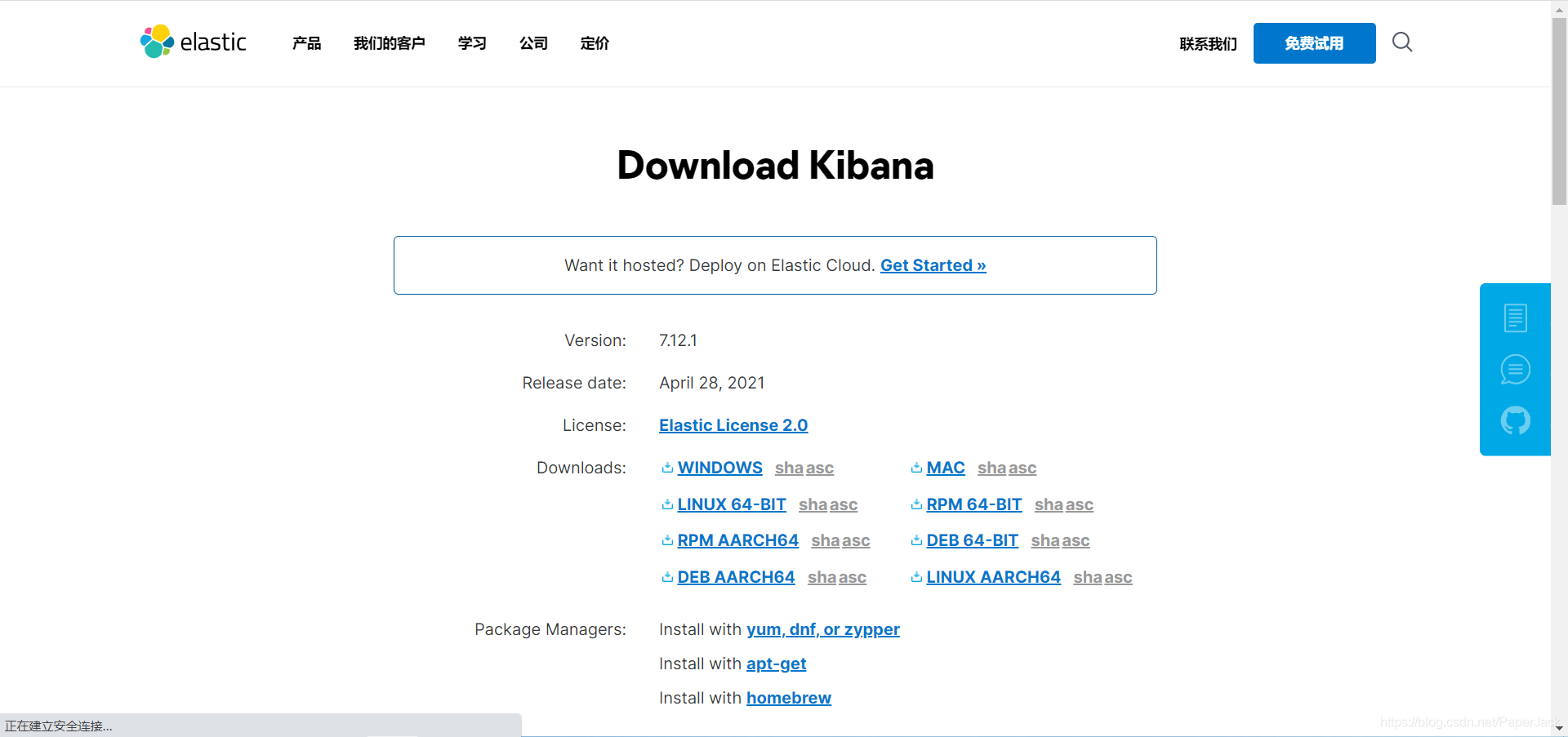Image resolution: width=1568 pixels, height=737 pixels.
Task: Click the page vertical scrollbar thumb
Action: click(x=1559, y=111)
